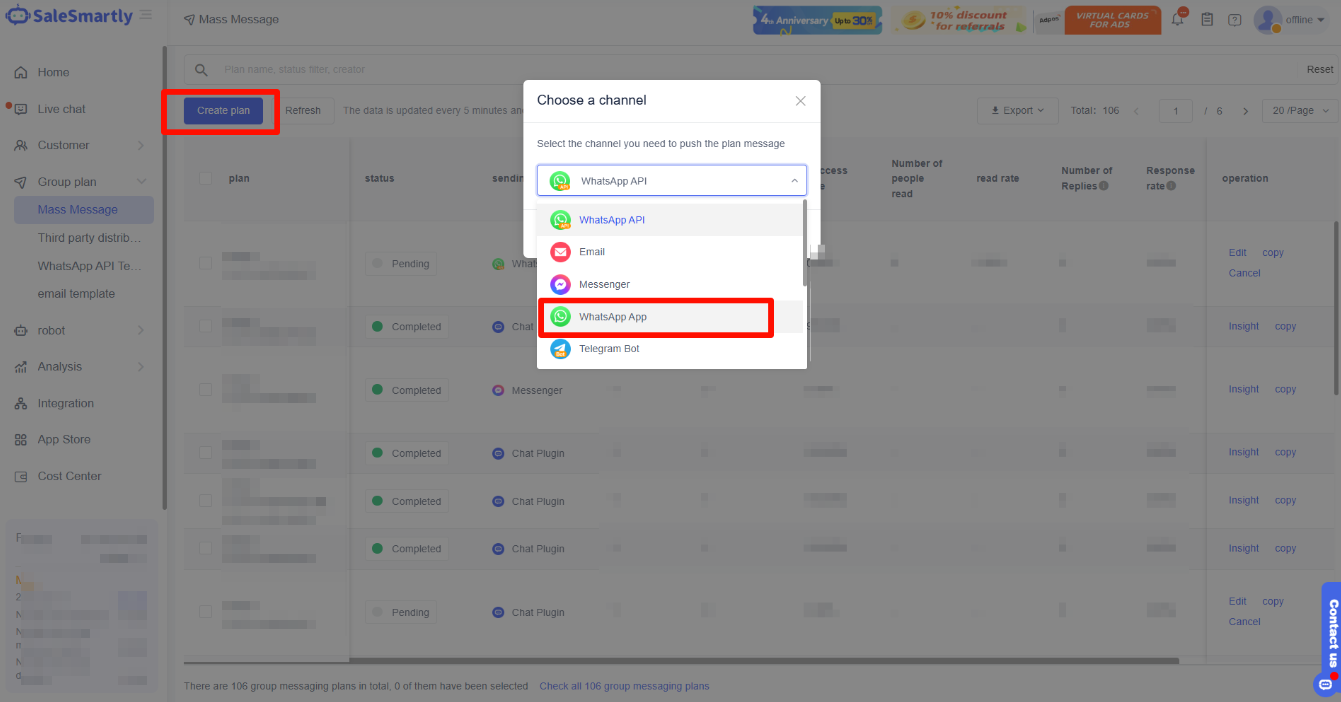Click the Telegram Bot channel icon
The height and width of the screenshot is (702, 1341).
tap(560, 349)
